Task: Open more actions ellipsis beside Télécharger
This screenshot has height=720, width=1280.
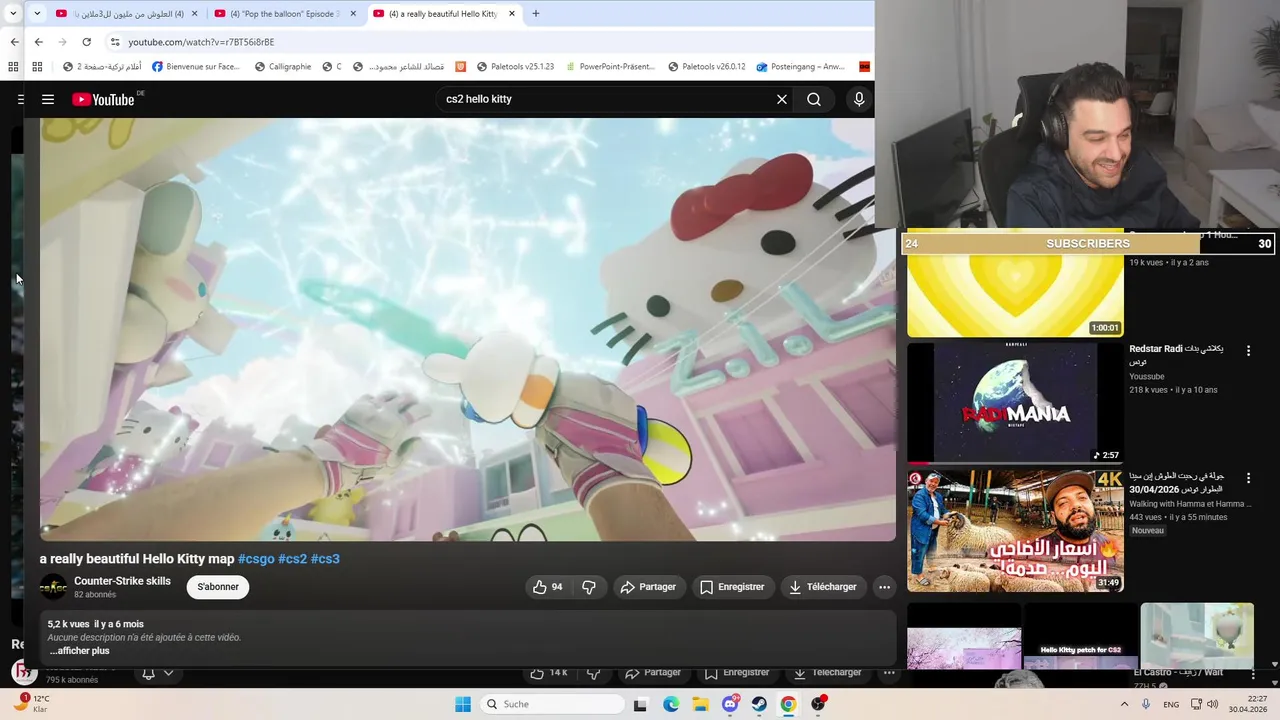Action: pyautogui.click(x=884, y=587)
